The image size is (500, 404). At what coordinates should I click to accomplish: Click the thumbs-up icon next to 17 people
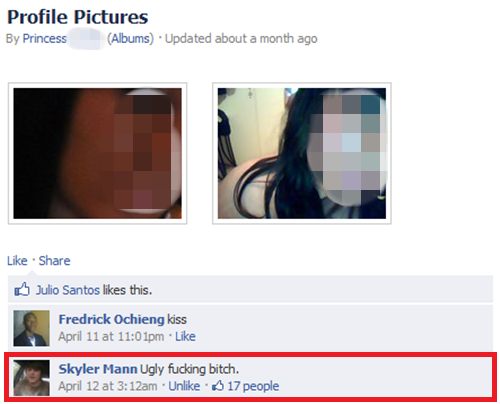pos(218,386)
